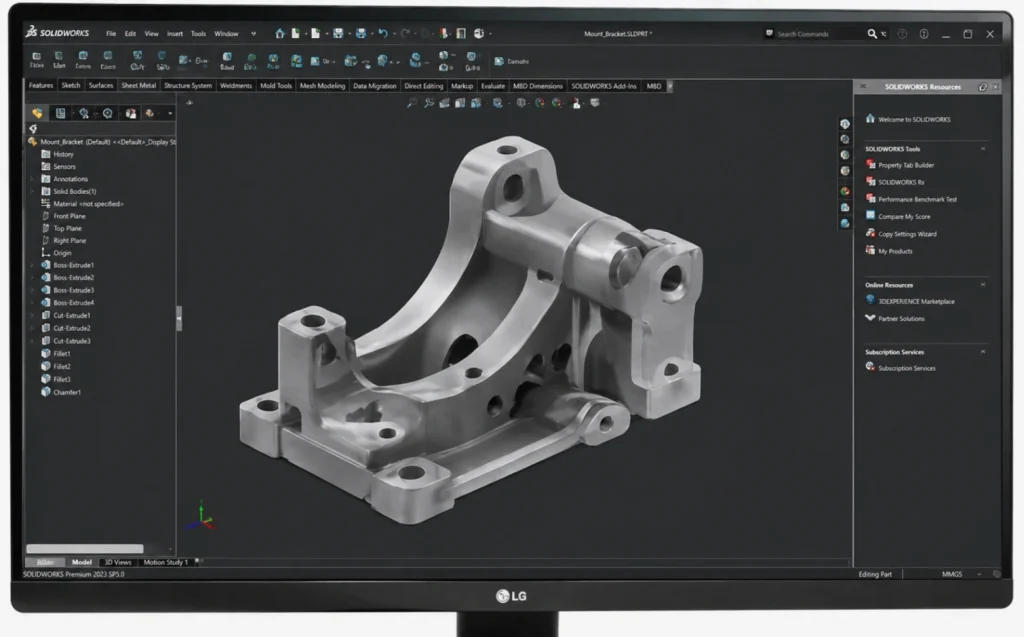This screenshot has height=637, width=1024.
Task: Expand the Boss-Extrude1 feature node
Action: [x=32, y=265]
